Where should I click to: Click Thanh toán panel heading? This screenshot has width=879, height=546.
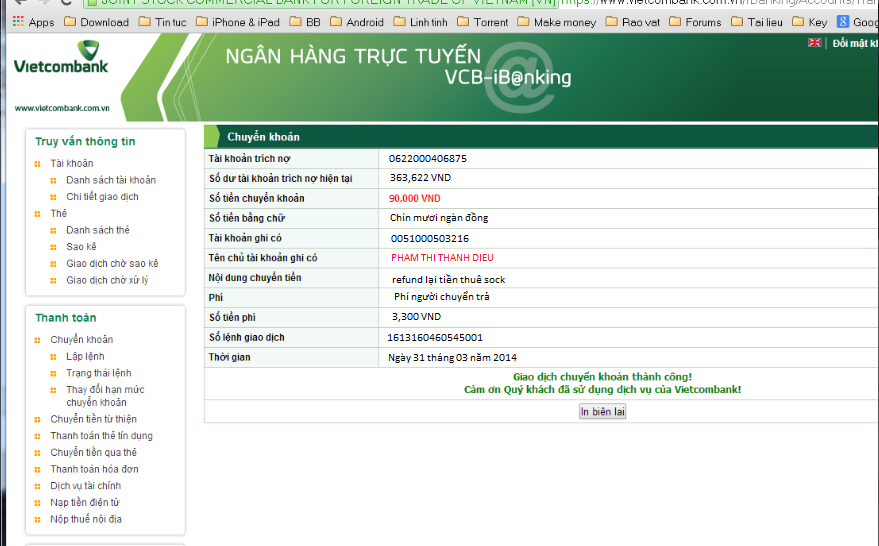click(x=66, y=318)
